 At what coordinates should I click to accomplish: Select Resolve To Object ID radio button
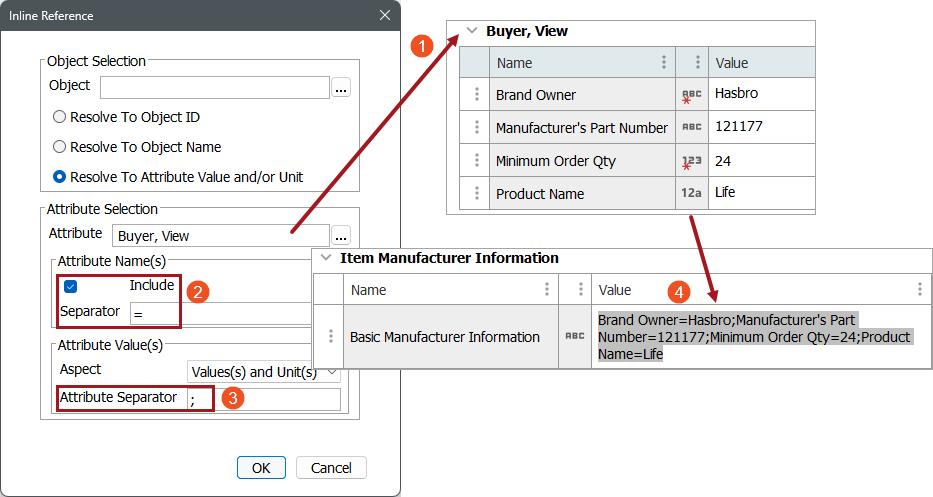click(x=60, y=117)
